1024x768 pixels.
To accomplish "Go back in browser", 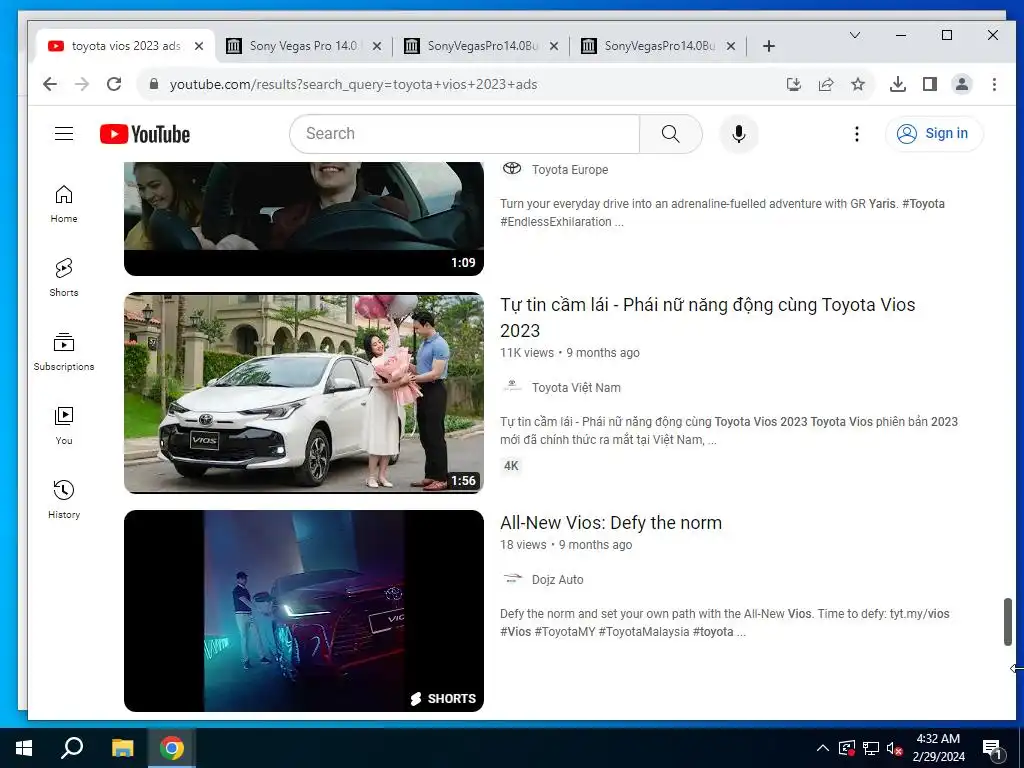I will (x=50, y=84).
